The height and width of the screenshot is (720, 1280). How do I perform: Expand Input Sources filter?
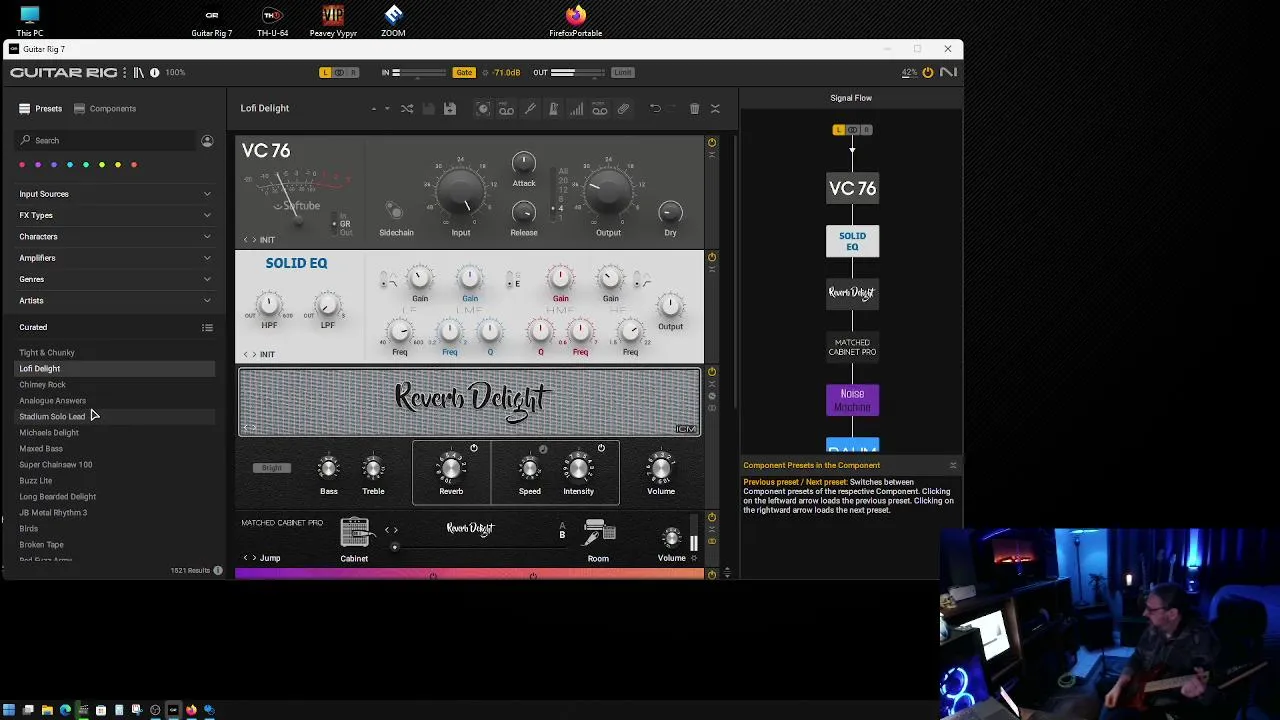click(x=115, y=194)
